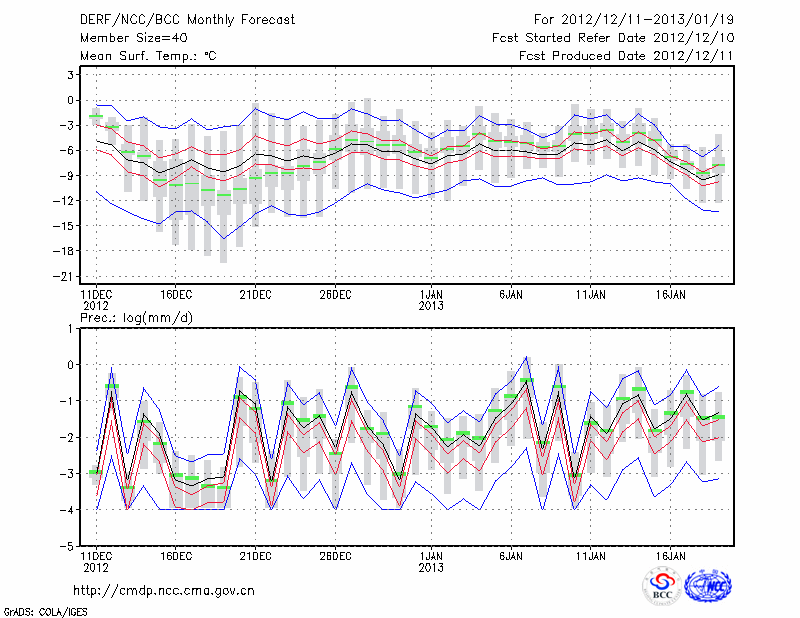Click the -12 value on temperature y-axis
The image size is (800, 618).
coord(68,201)
